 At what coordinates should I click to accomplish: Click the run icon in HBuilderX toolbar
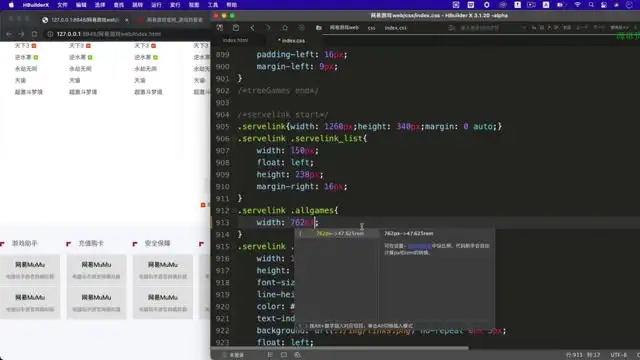coord(301,28)
